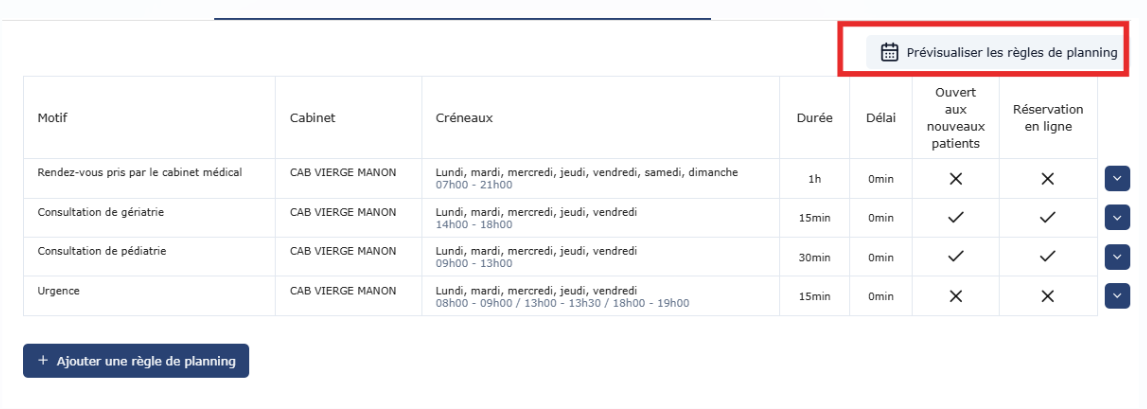Add a rule with Ajouter une règle de planning
The width and height of the screenshot is (1147, 409).
(136, 361)
